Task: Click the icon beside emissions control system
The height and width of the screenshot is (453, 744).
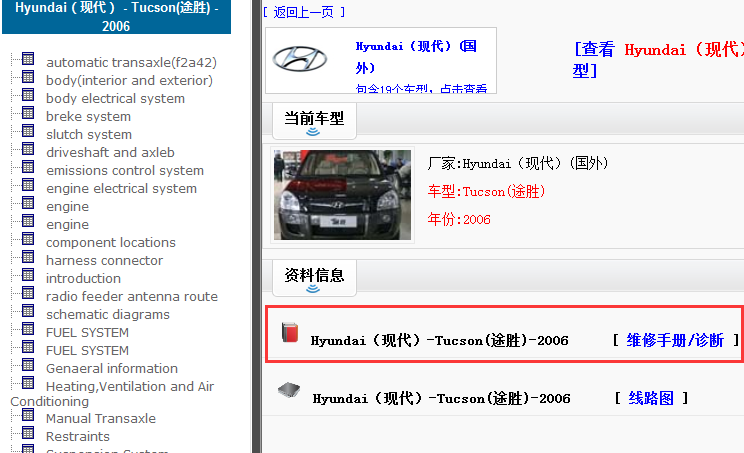Action: point(28,166)
